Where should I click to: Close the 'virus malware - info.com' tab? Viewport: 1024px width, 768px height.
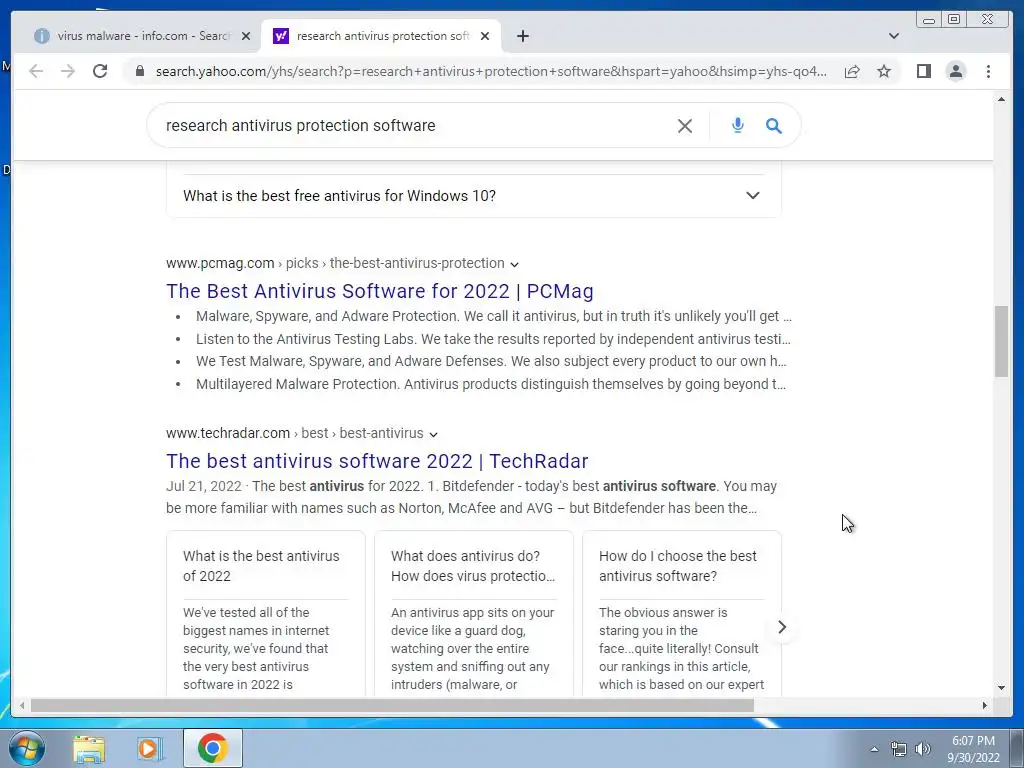[246, 36]
